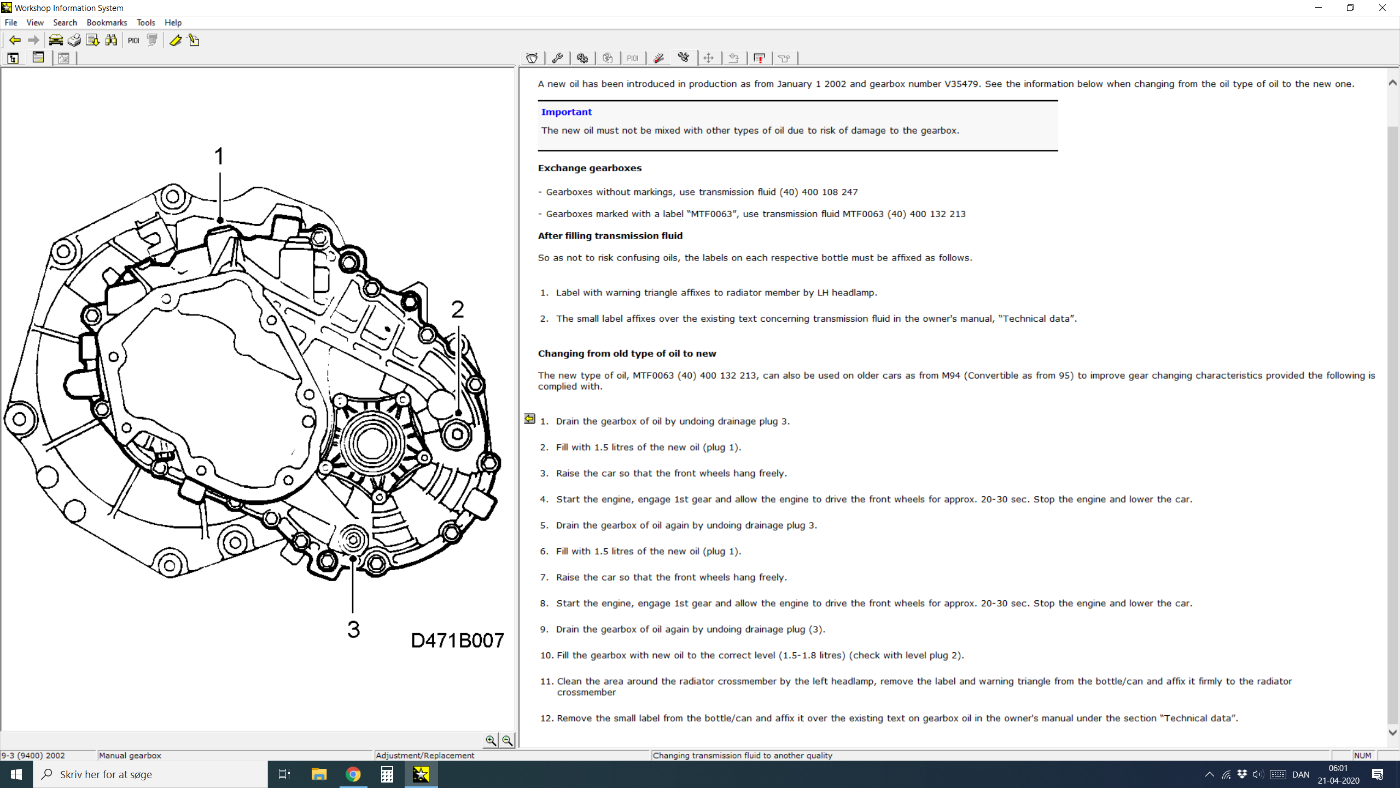Image resolution: width=1400 pixels, height=788 pixels.
Task: Click the yellow Back arrow in toolbar
Action: [x=14, y=40]
